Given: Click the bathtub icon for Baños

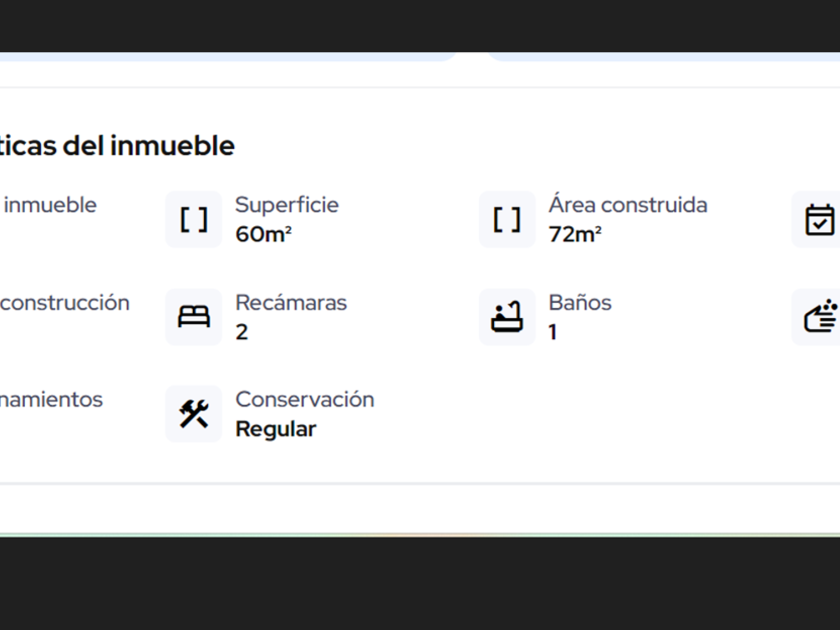Looking at the screenshot, I should (x=507, y=317).
